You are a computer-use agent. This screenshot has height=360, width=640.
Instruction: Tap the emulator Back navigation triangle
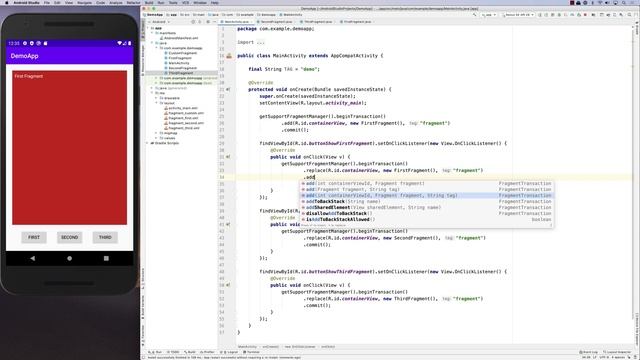[33, 258]
